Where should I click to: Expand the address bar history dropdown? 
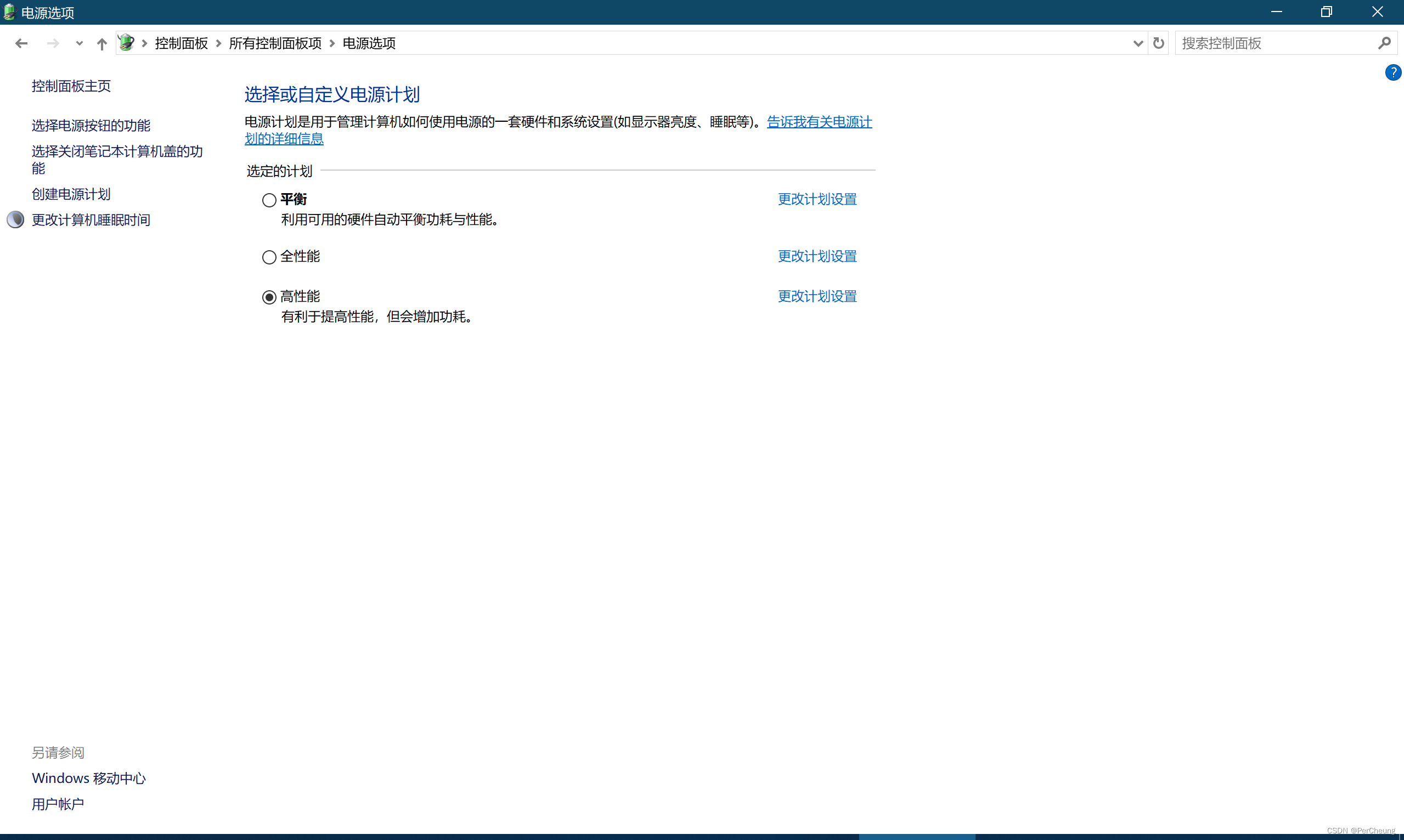pos(1138,43)
